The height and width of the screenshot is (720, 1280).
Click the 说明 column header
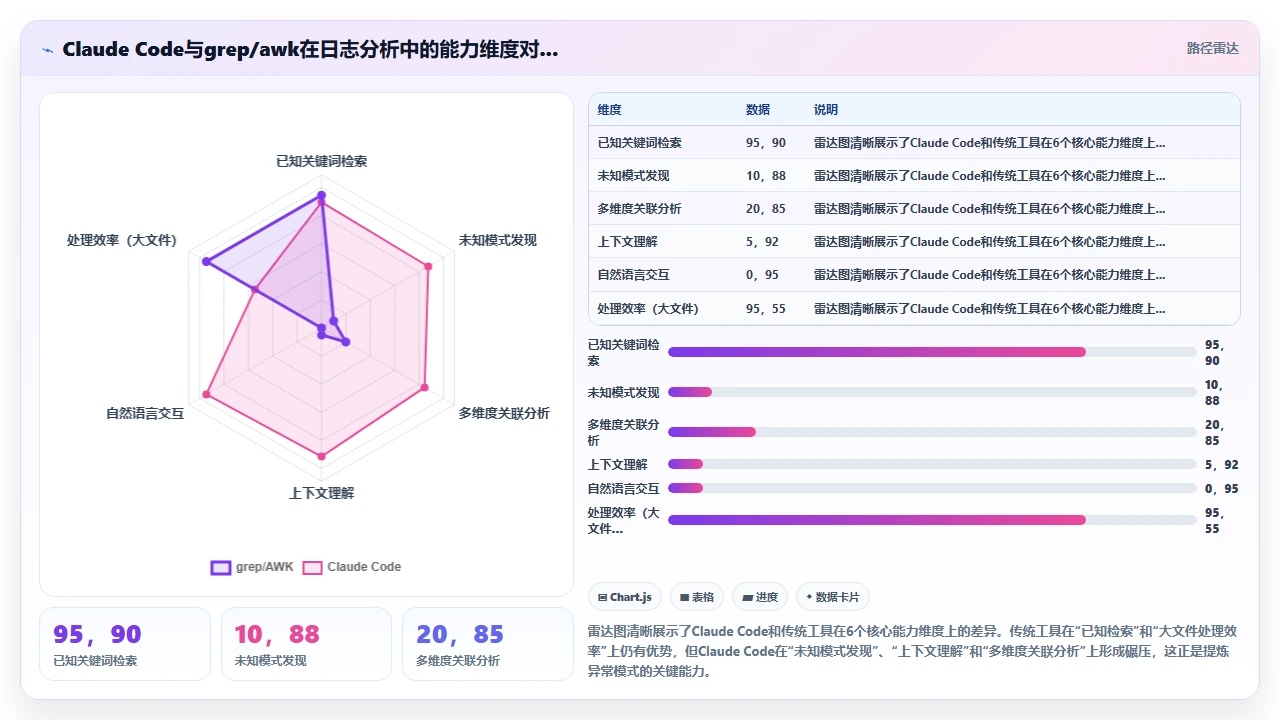point(826,110)
